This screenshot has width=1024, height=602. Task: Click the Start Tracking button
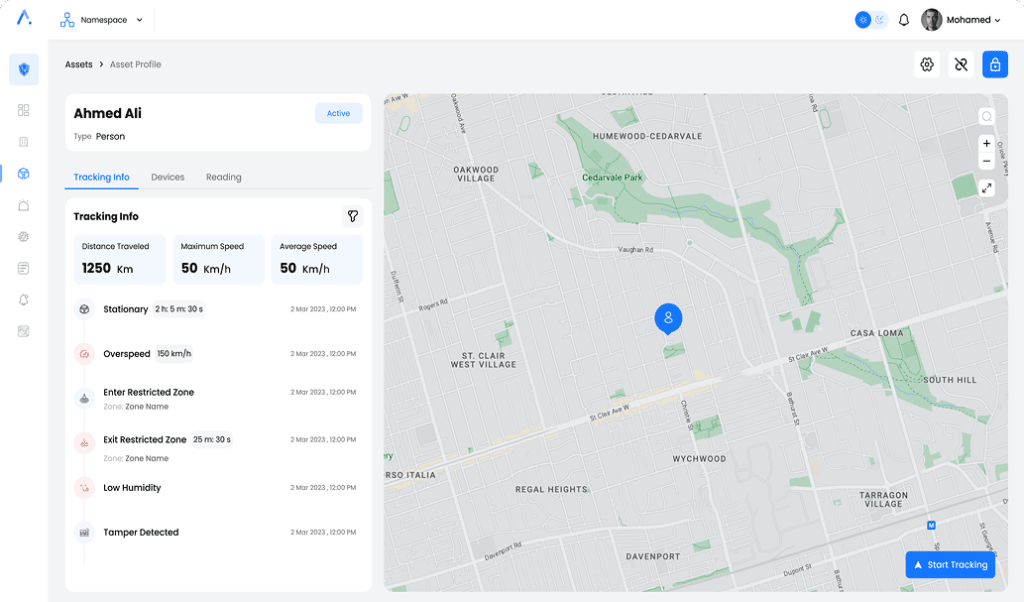point(950,565)
